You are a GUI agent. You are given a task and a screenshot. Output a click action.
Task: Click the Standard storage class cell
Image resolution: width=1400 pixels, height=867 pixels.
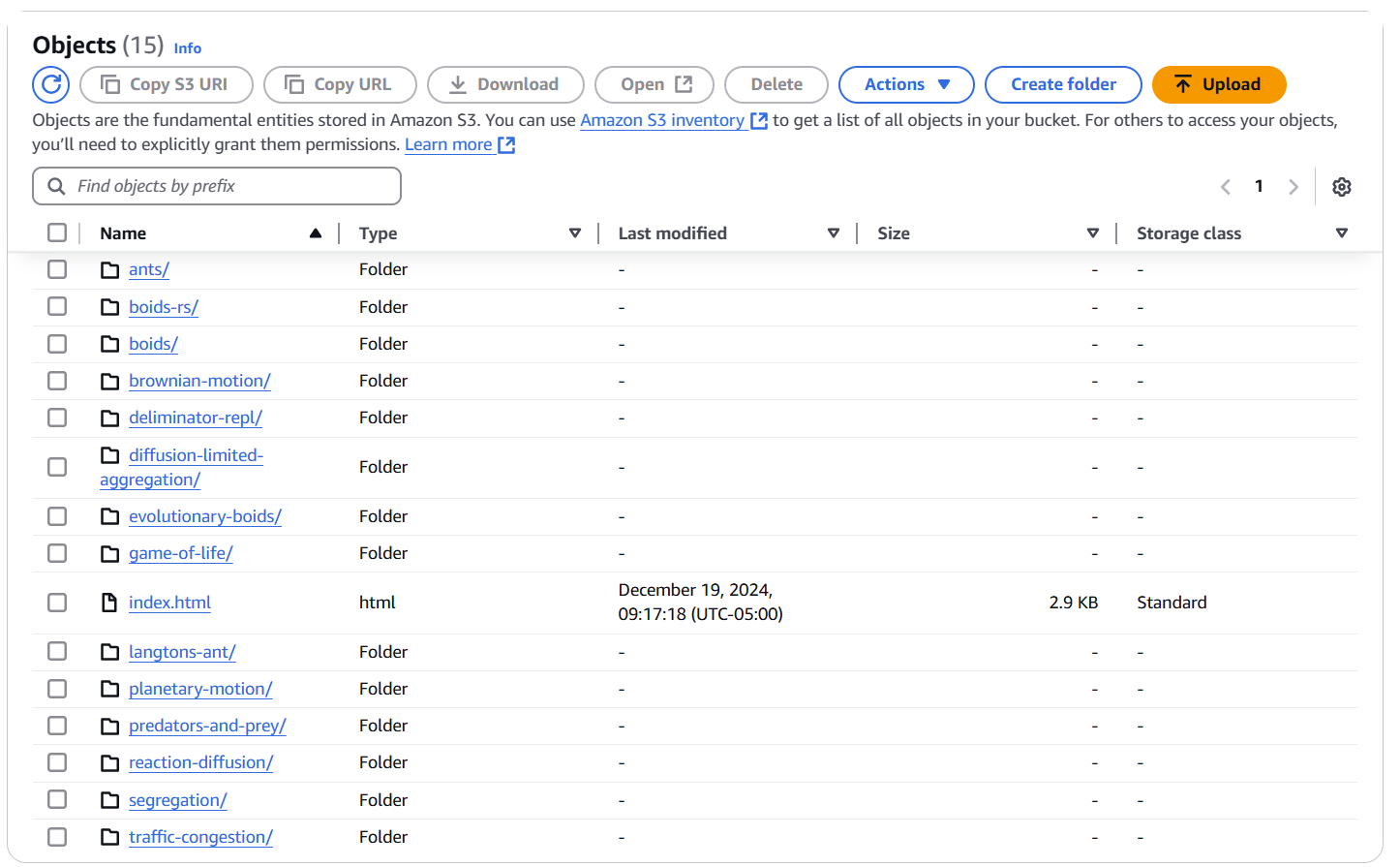coord(1172,603)
